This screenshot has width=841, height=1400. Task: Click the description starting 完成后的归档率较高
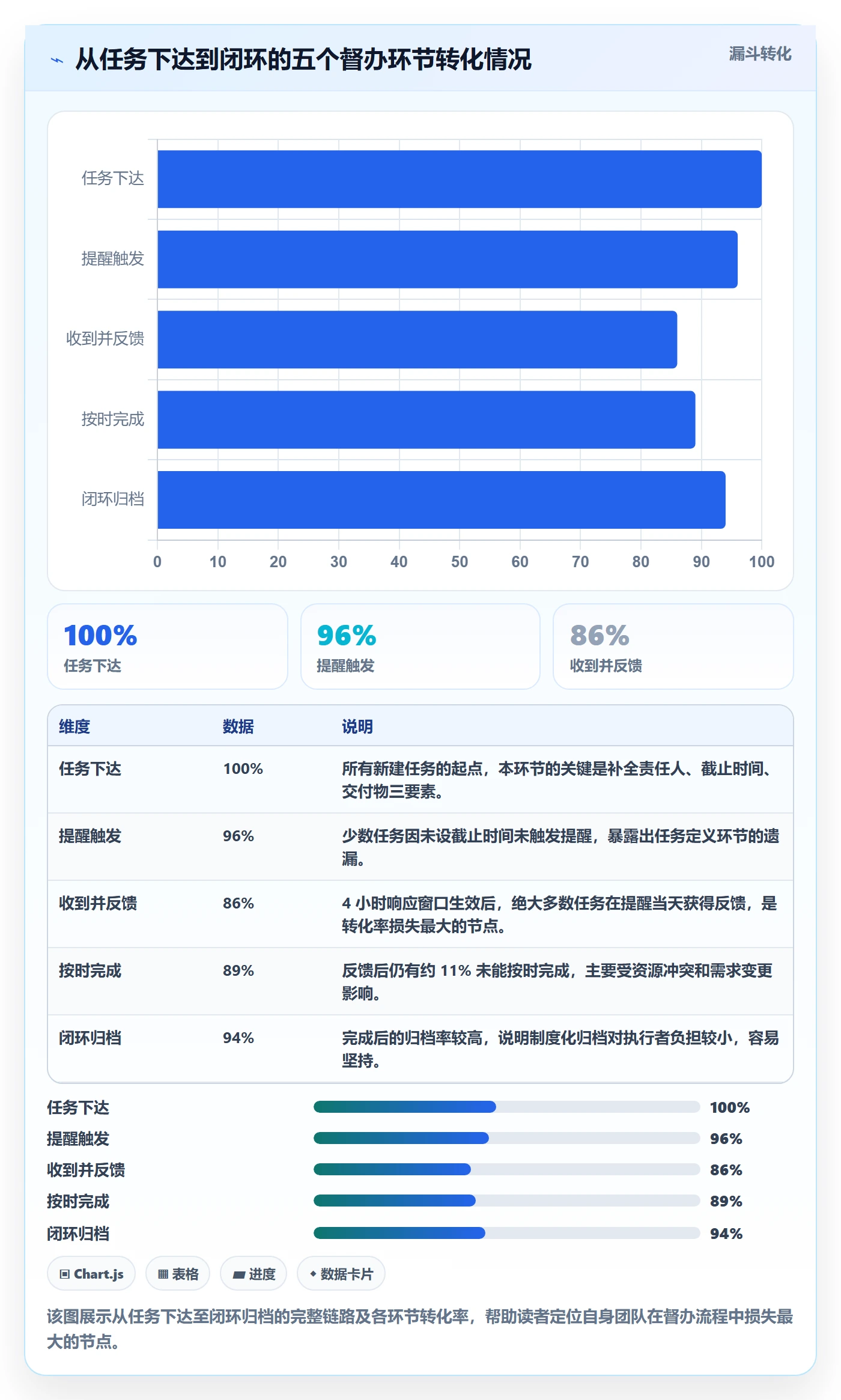click(x=560, y=1049)
